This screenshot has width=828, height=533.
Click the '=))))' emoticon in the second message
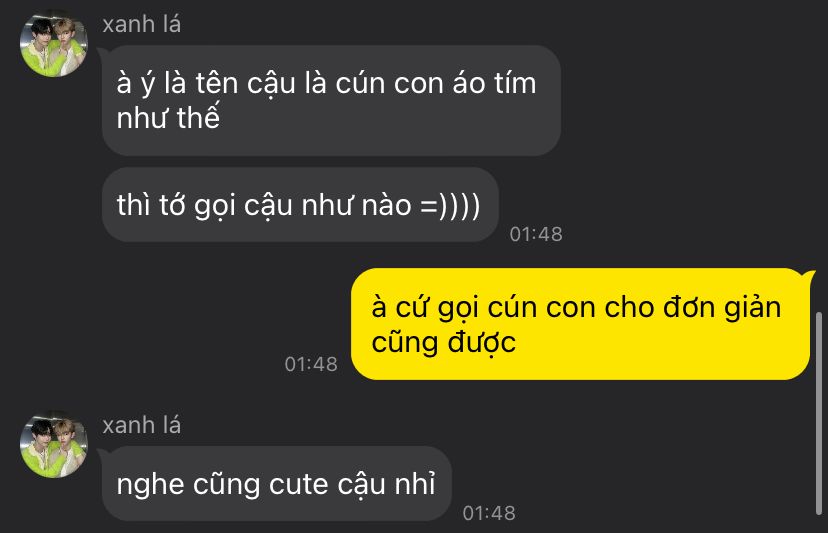[x=450, y=205]
